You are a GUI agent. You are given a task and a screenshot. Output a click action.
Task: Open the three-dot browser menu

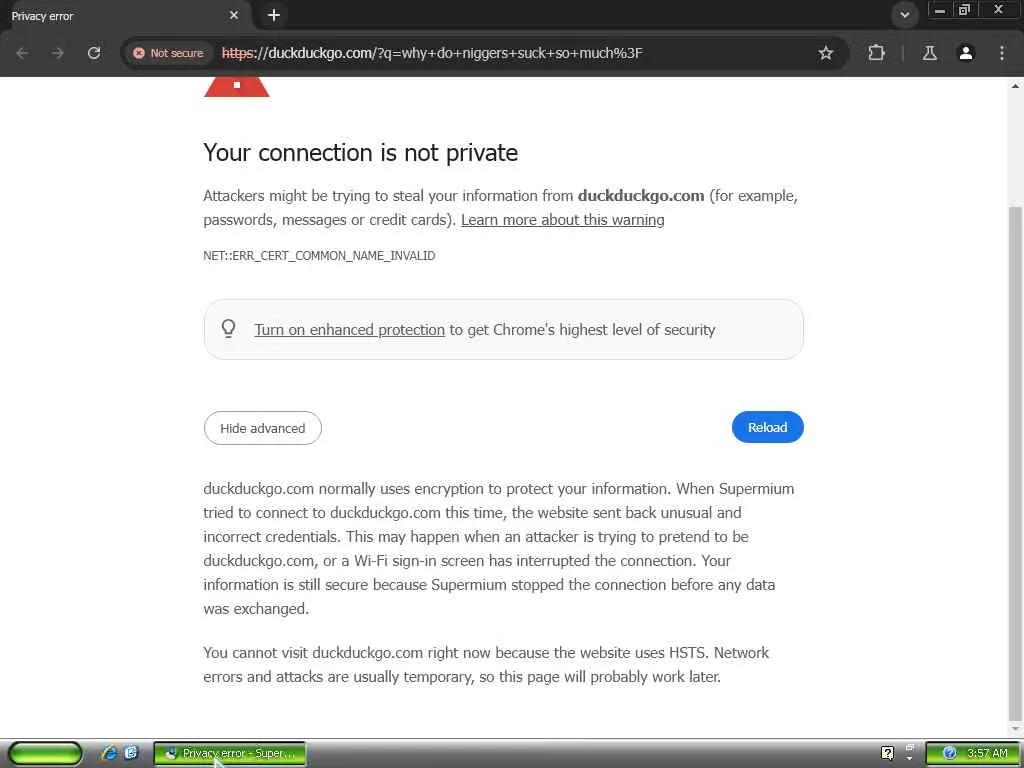[1002, 53]
